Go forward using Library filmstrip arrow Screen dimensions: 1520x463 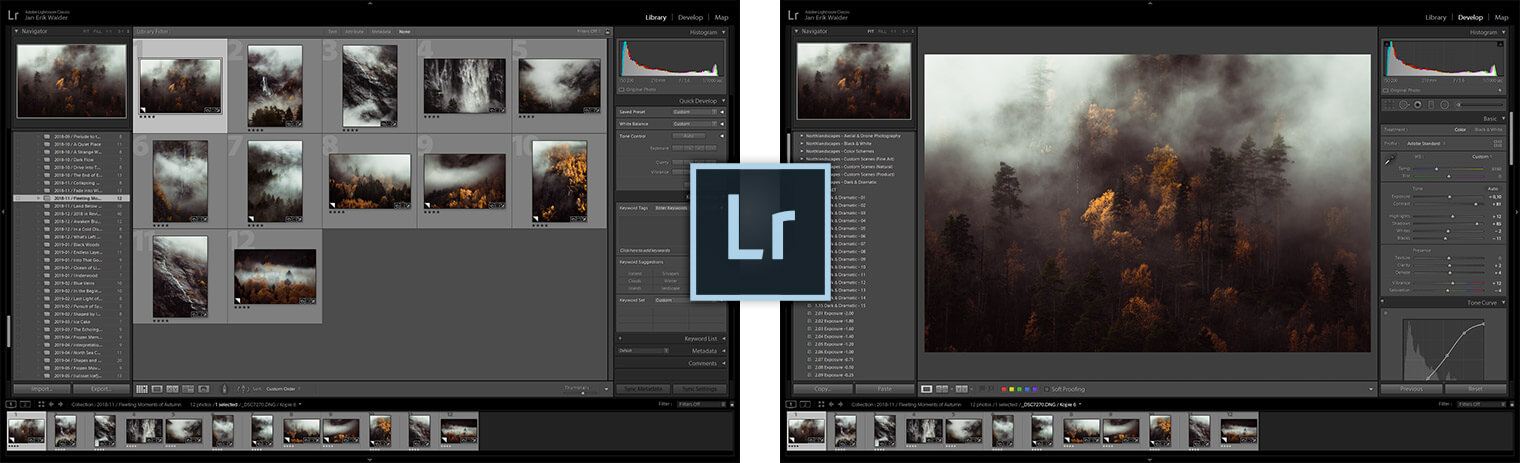coord(61,404)
